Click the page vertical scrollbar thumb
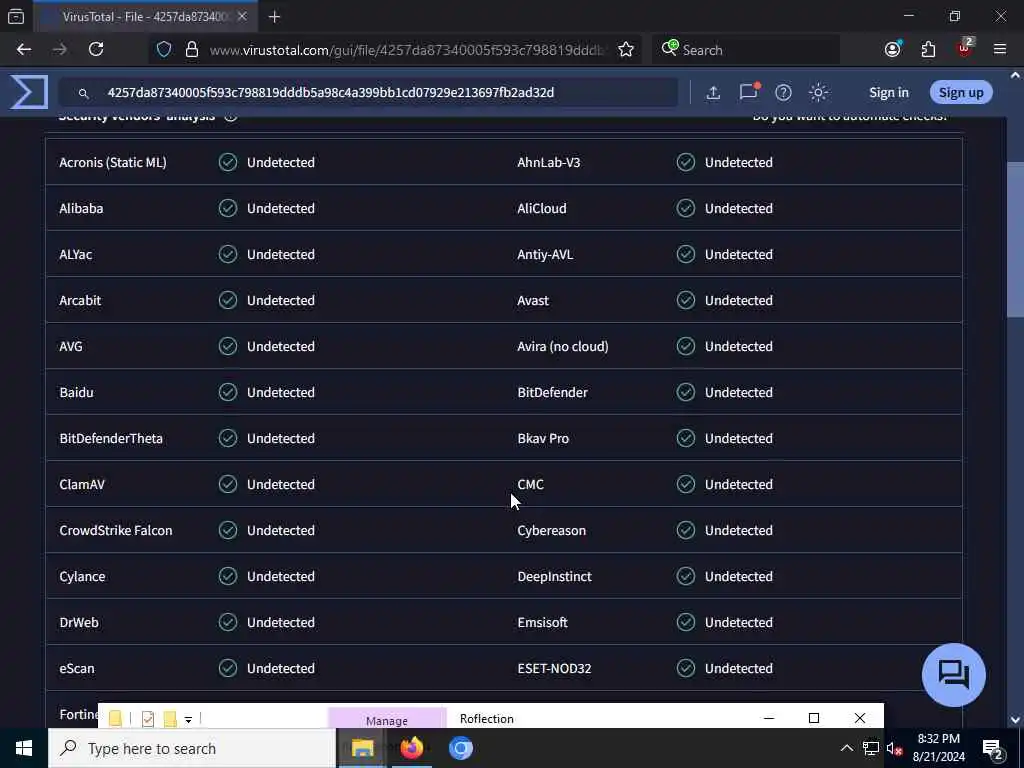This screenshot has width=1024, height=768. (x=1015, y=238)
